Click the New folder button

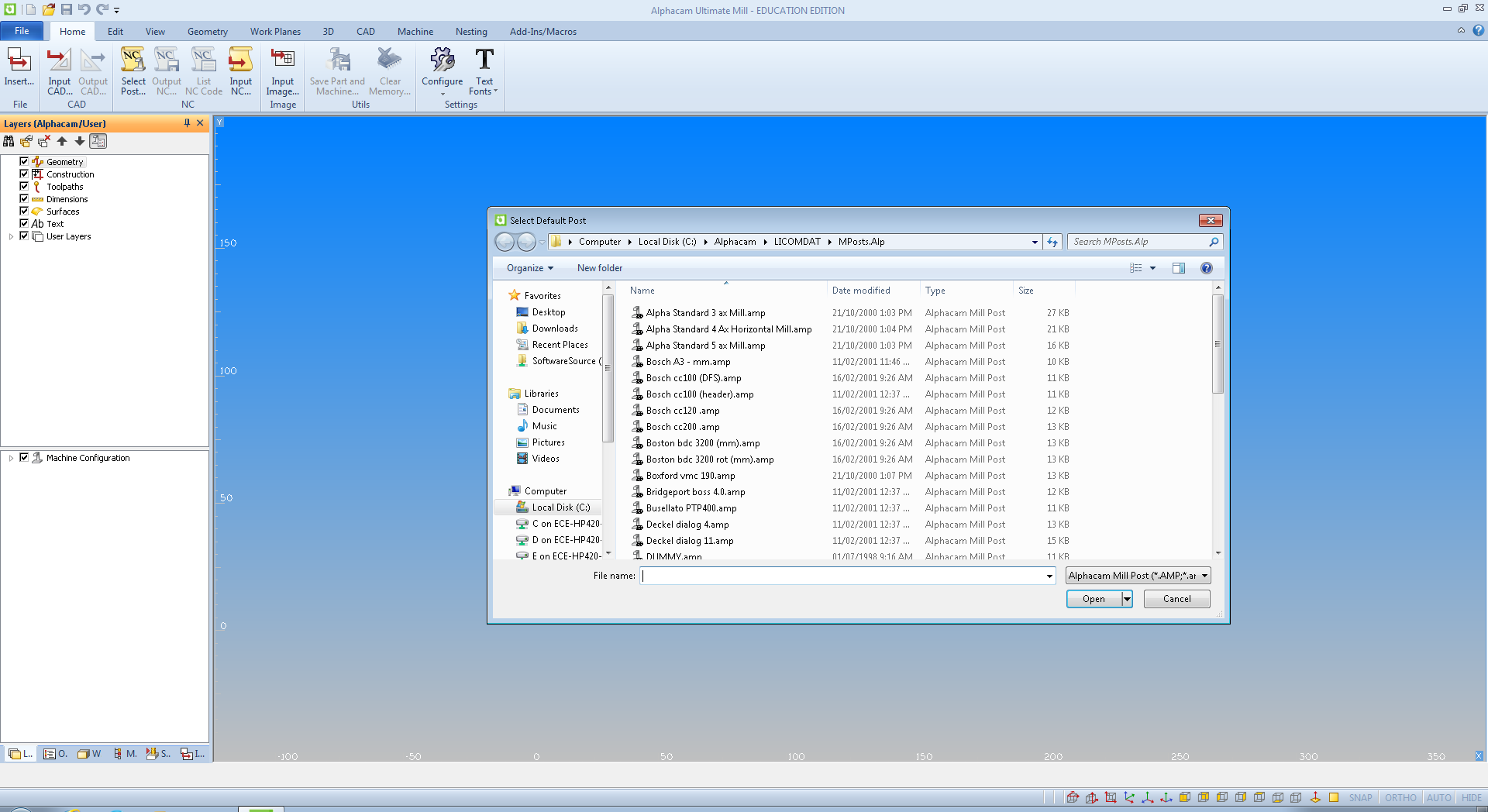[x=599, y=268]
